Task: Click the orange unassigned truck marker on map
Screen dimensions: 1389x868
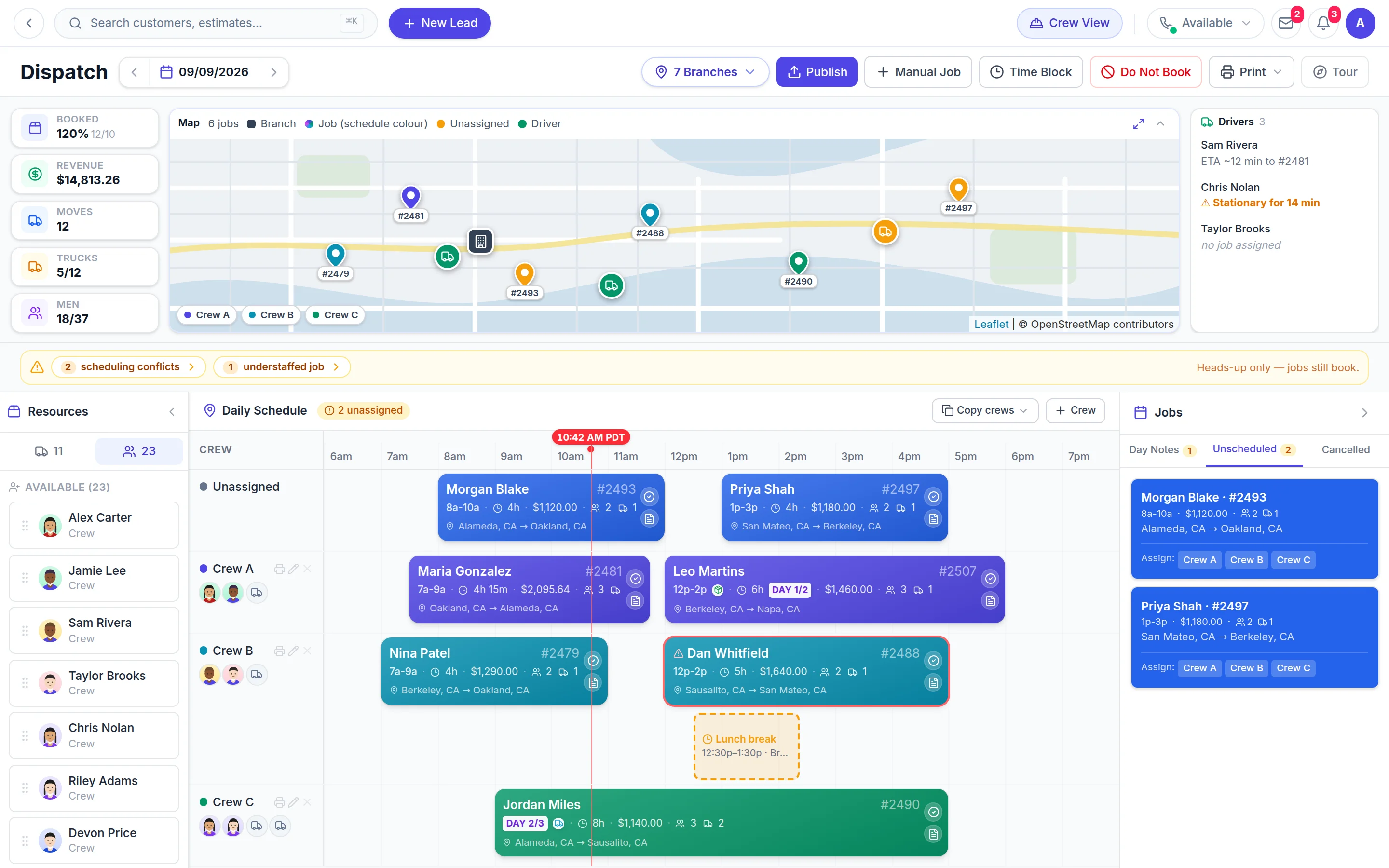Action: (x=885, y=231)
